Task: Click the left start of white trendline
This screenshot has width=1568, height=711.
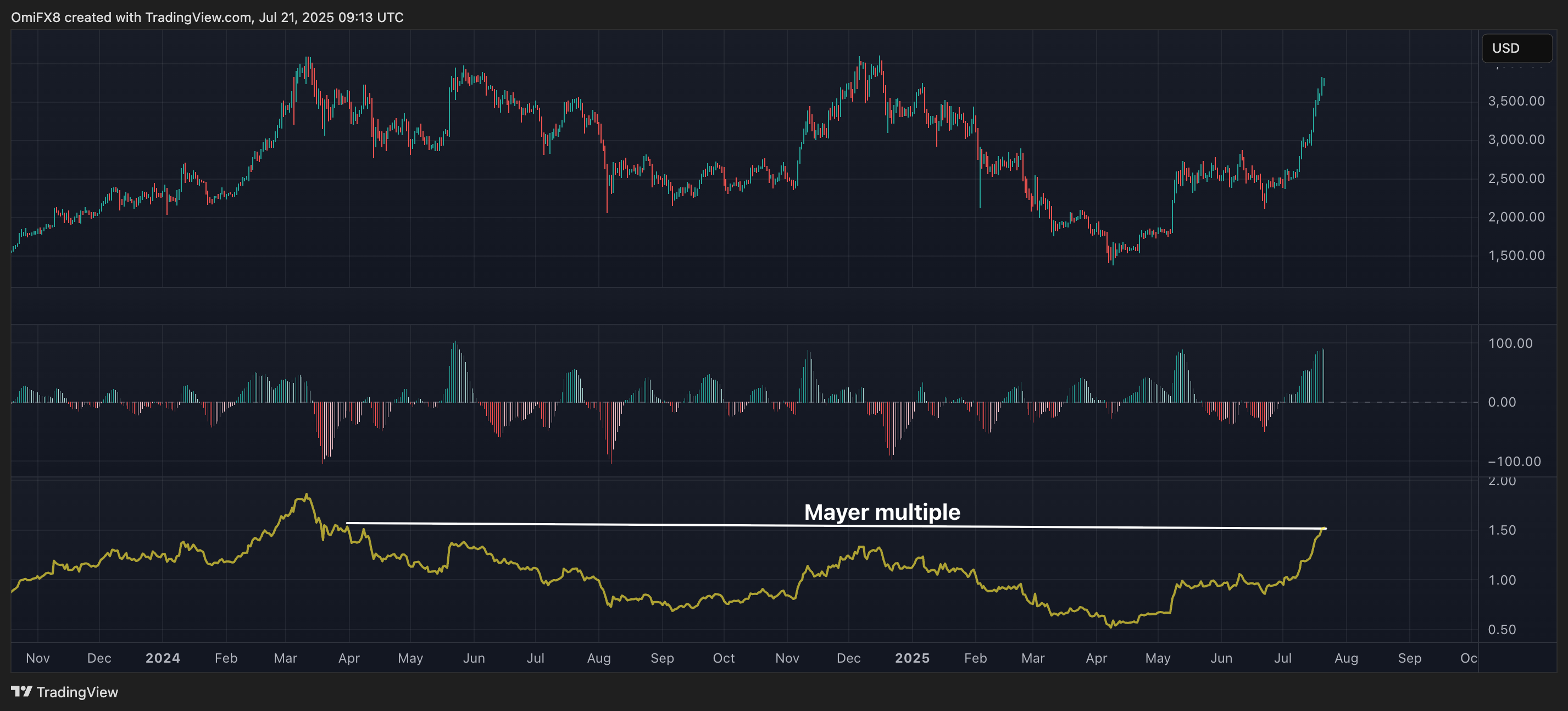Action: coord(348,523)
